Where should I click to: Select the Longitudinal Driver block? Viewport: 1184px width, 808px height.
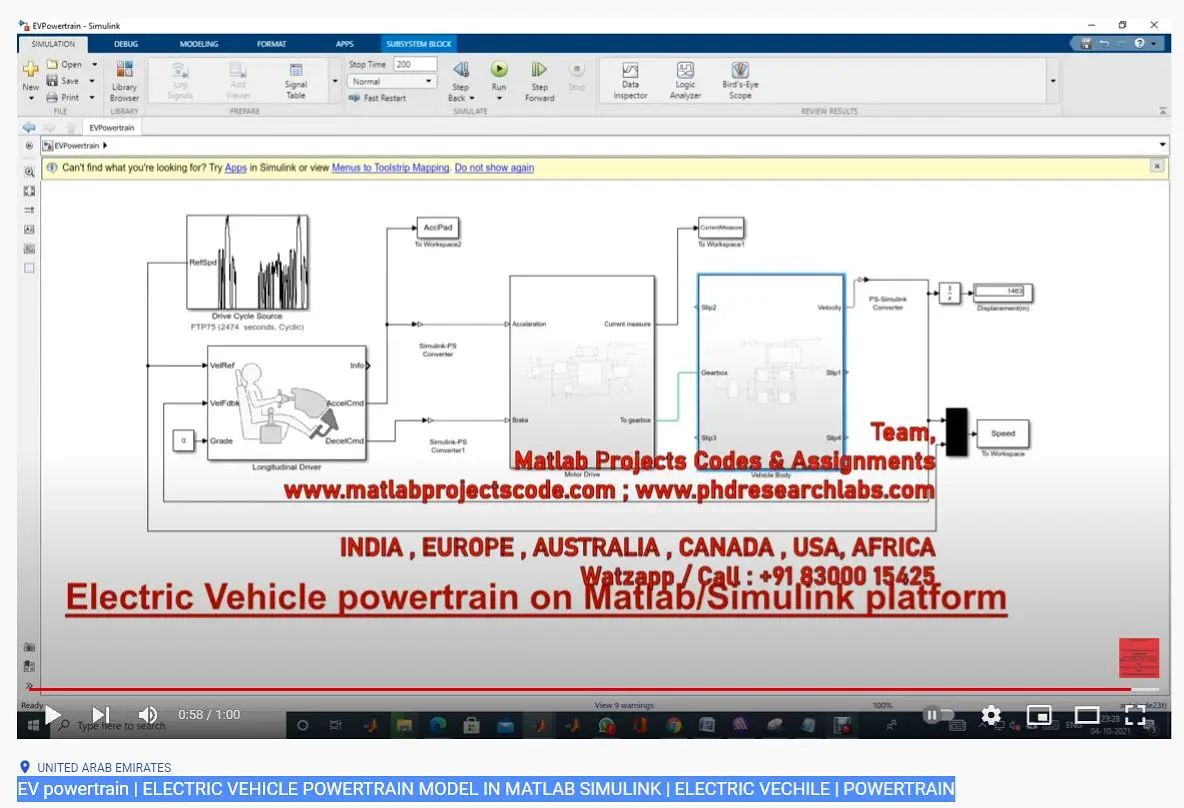point(287,402)
